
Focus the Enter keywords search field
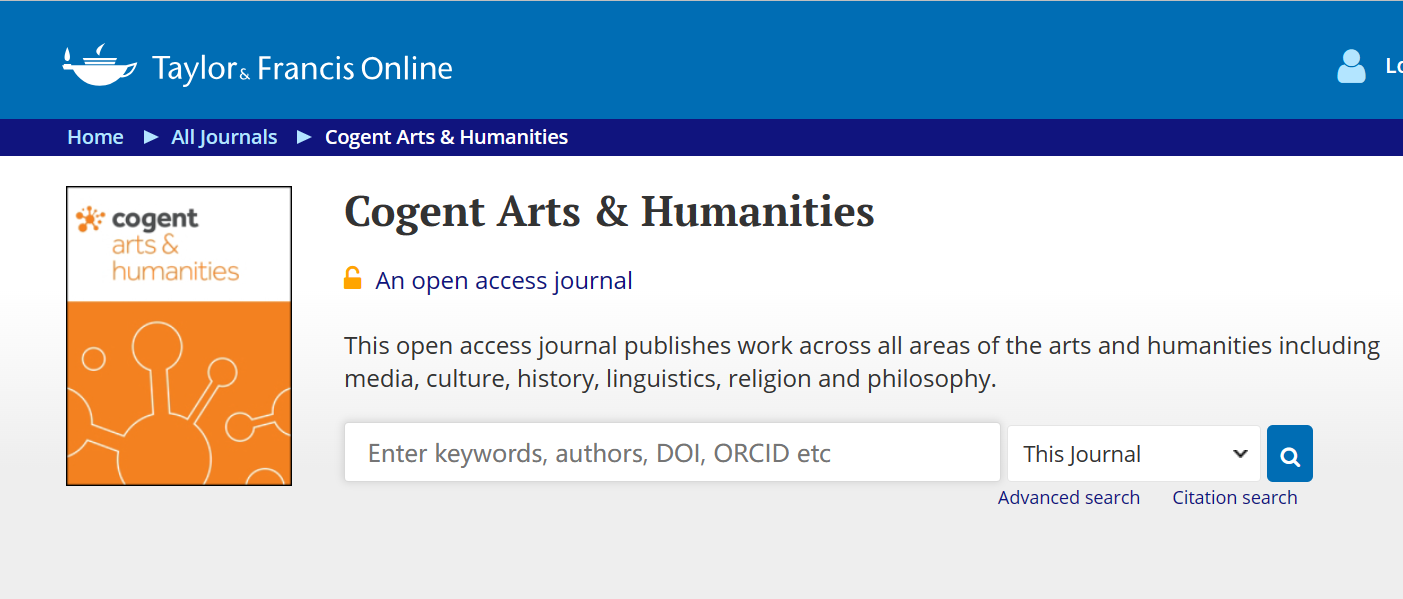672,454
